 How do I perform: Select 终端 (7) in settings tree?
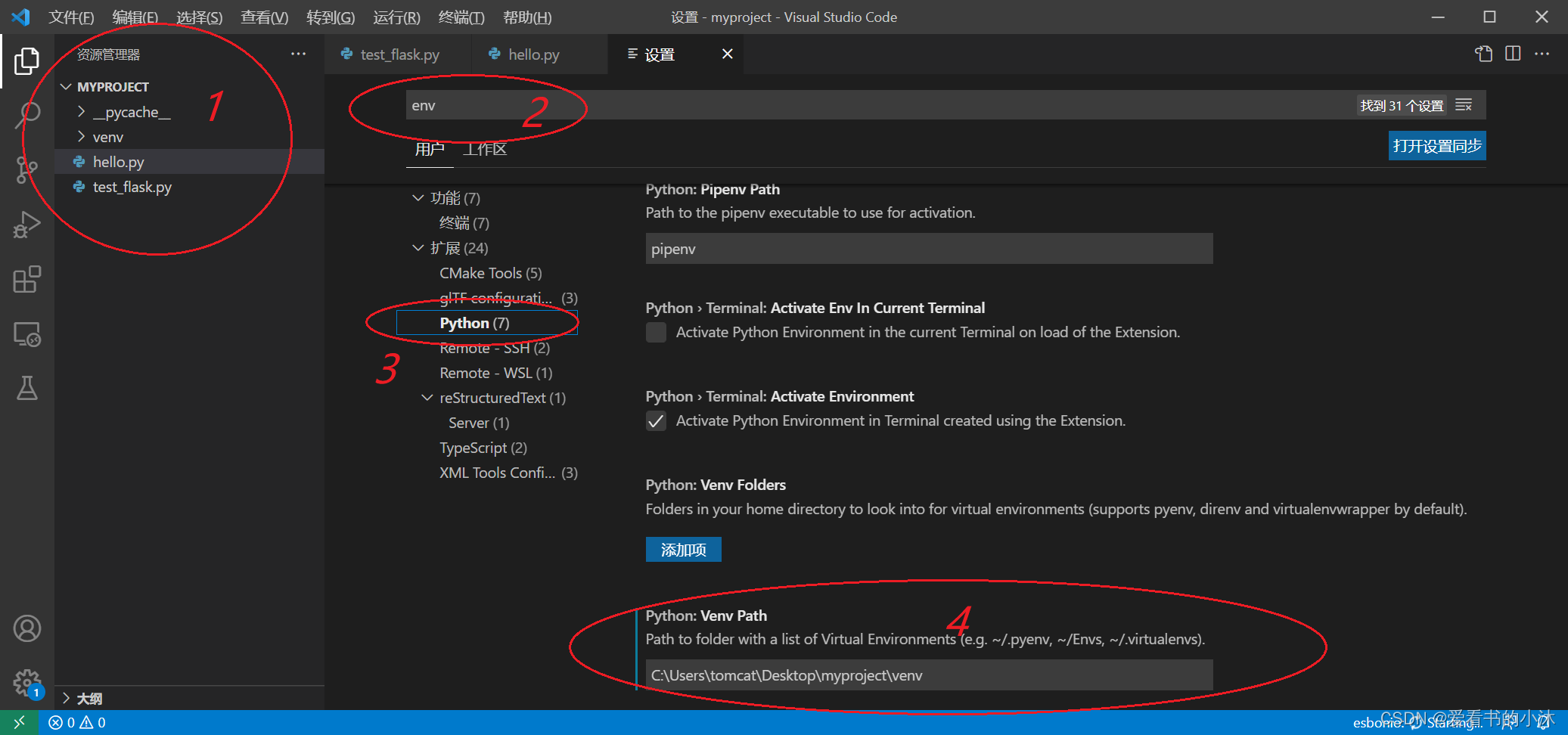tap(464, 223)
